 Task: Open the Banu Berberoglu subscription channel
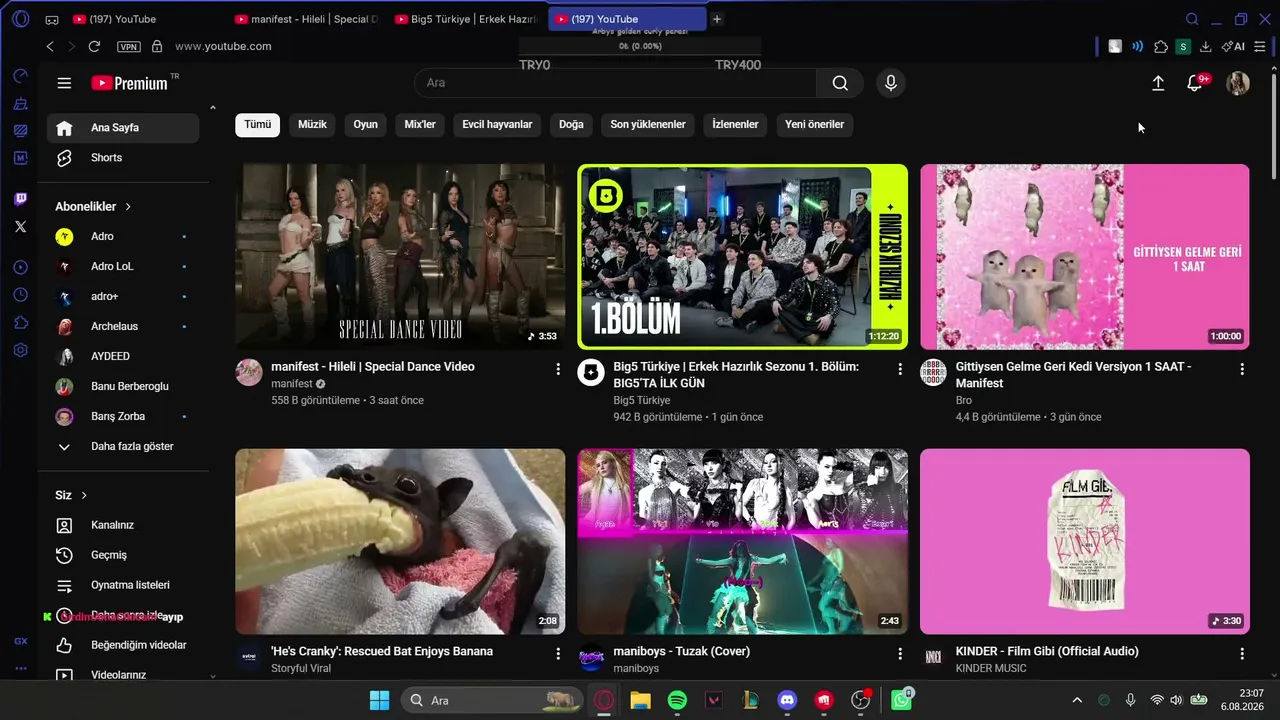pos(123,386)
